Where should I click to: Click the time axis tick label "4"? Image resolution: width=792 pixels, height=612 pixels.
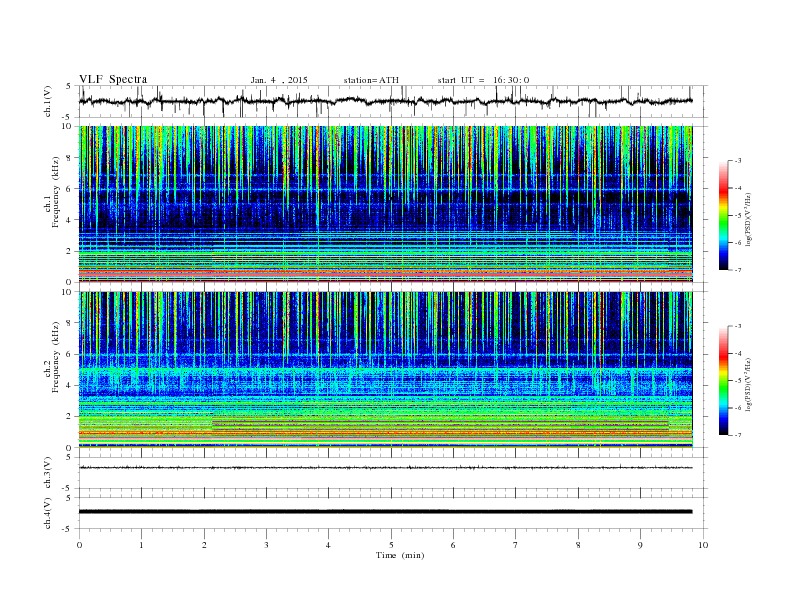pyautogui.click(x=328, y=545)
